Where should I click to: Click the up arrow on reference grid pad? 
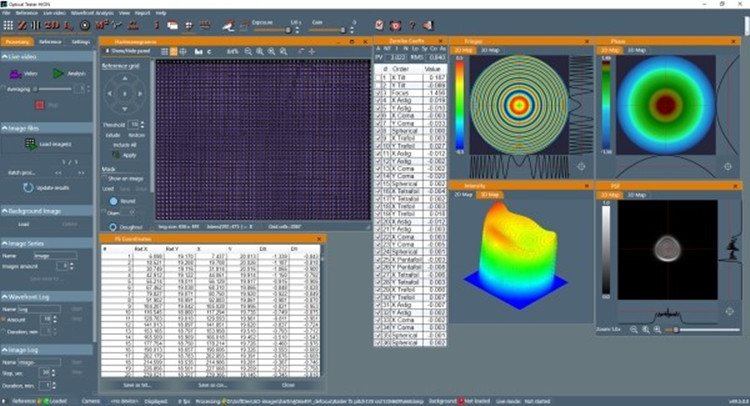click(125, 78)
